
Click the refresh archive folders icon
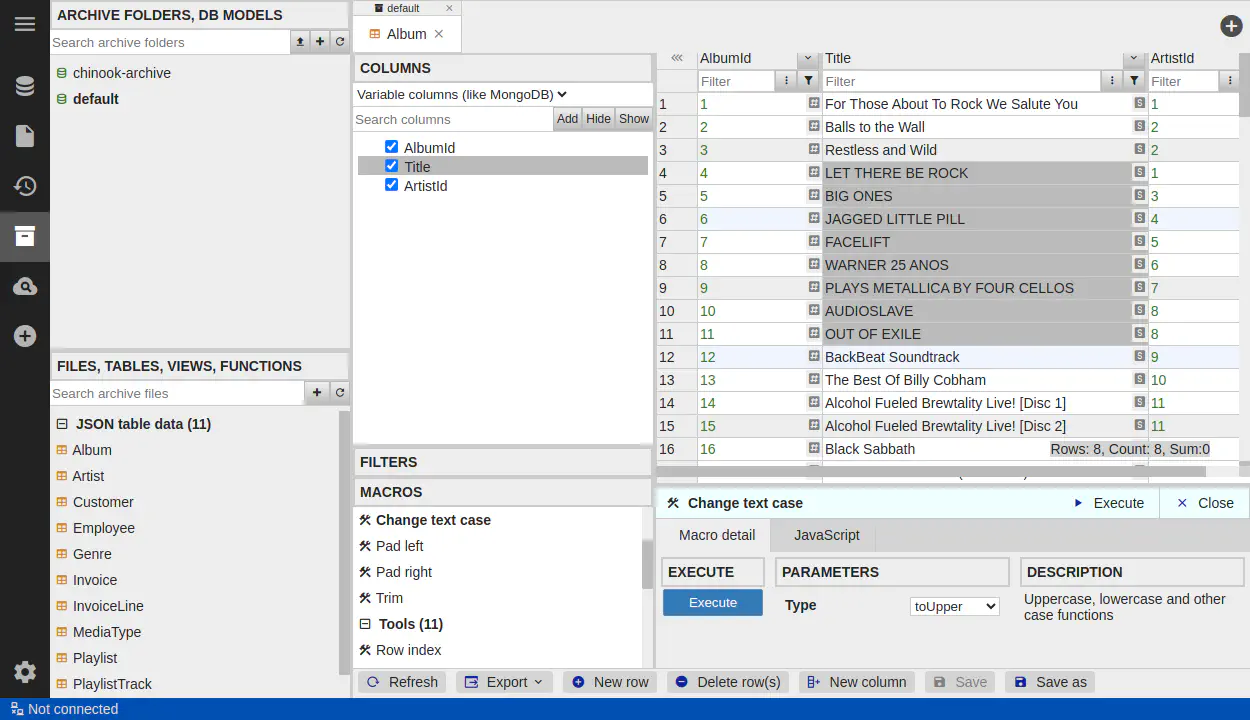coord(340,42)
